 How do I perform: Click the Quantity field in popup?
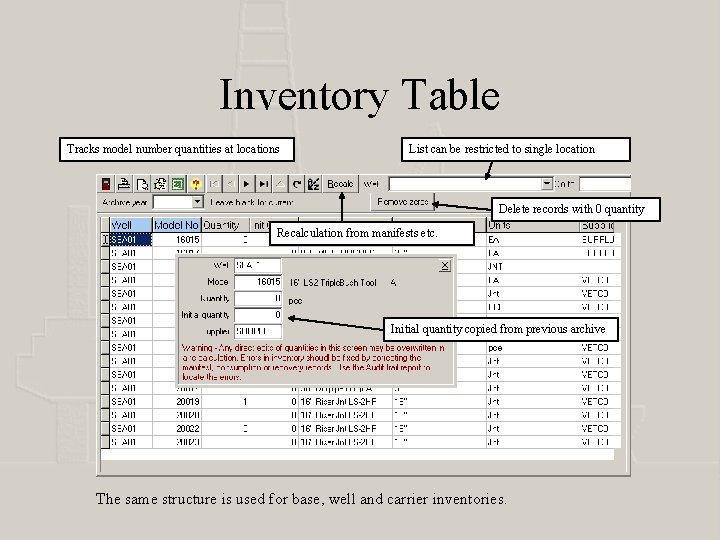tap(258, 298)
